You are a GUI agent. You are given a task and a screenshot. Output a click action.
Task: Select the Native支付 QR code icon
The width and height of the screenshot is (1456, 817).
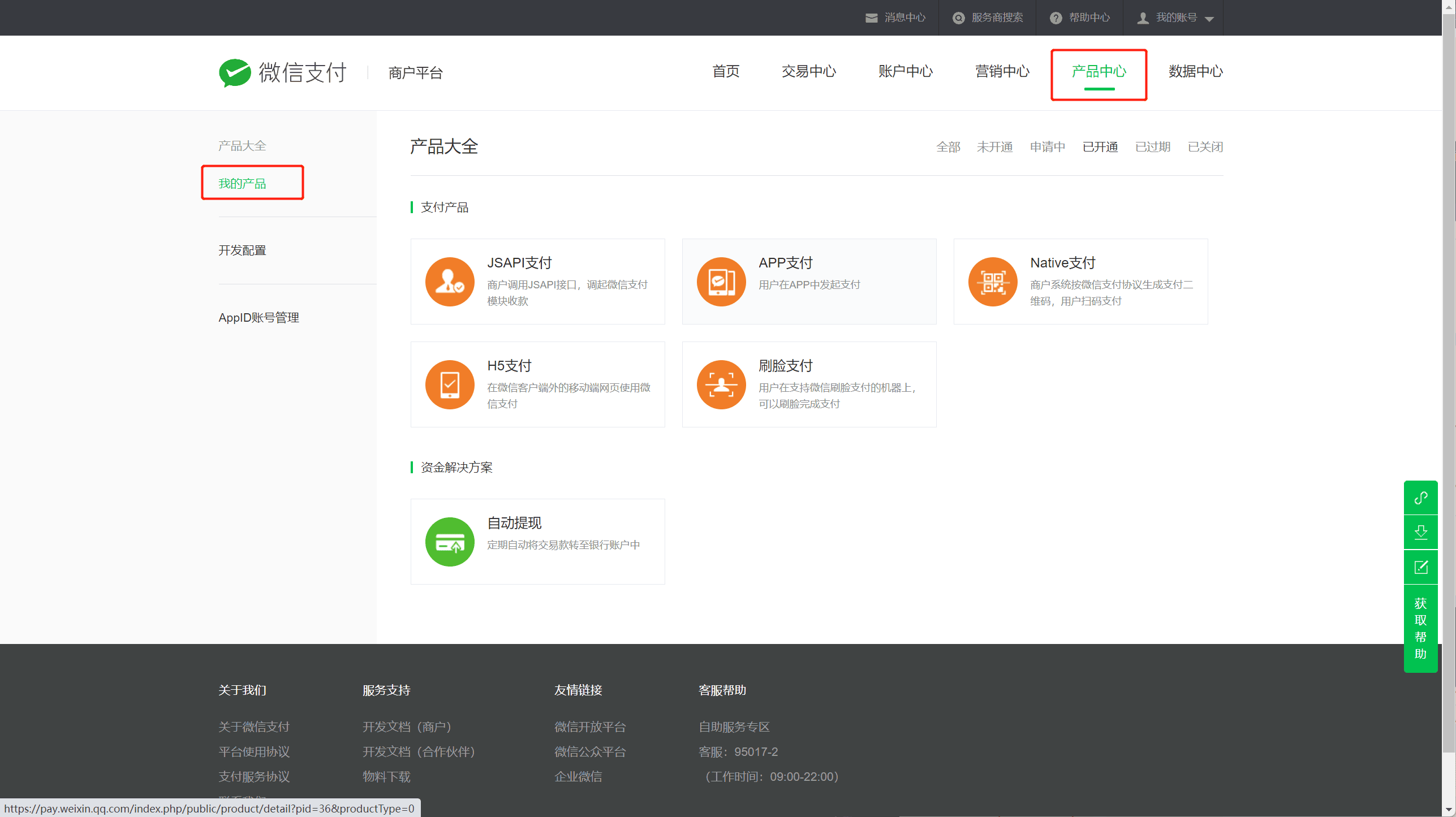(x=993, y=282)
